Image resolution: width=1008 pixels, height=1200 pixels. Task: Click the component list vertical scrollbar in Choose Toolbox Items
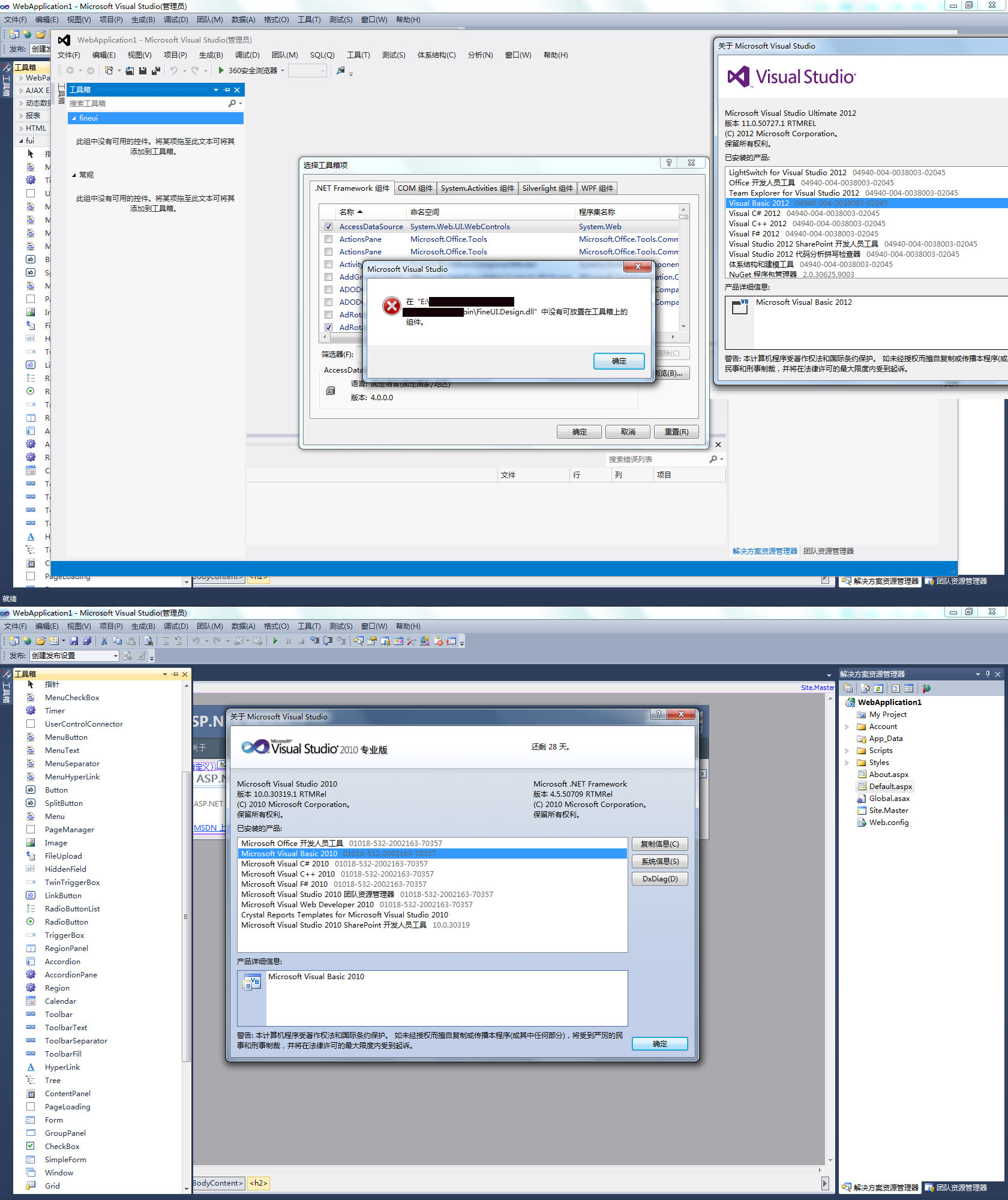click(683, 268)
